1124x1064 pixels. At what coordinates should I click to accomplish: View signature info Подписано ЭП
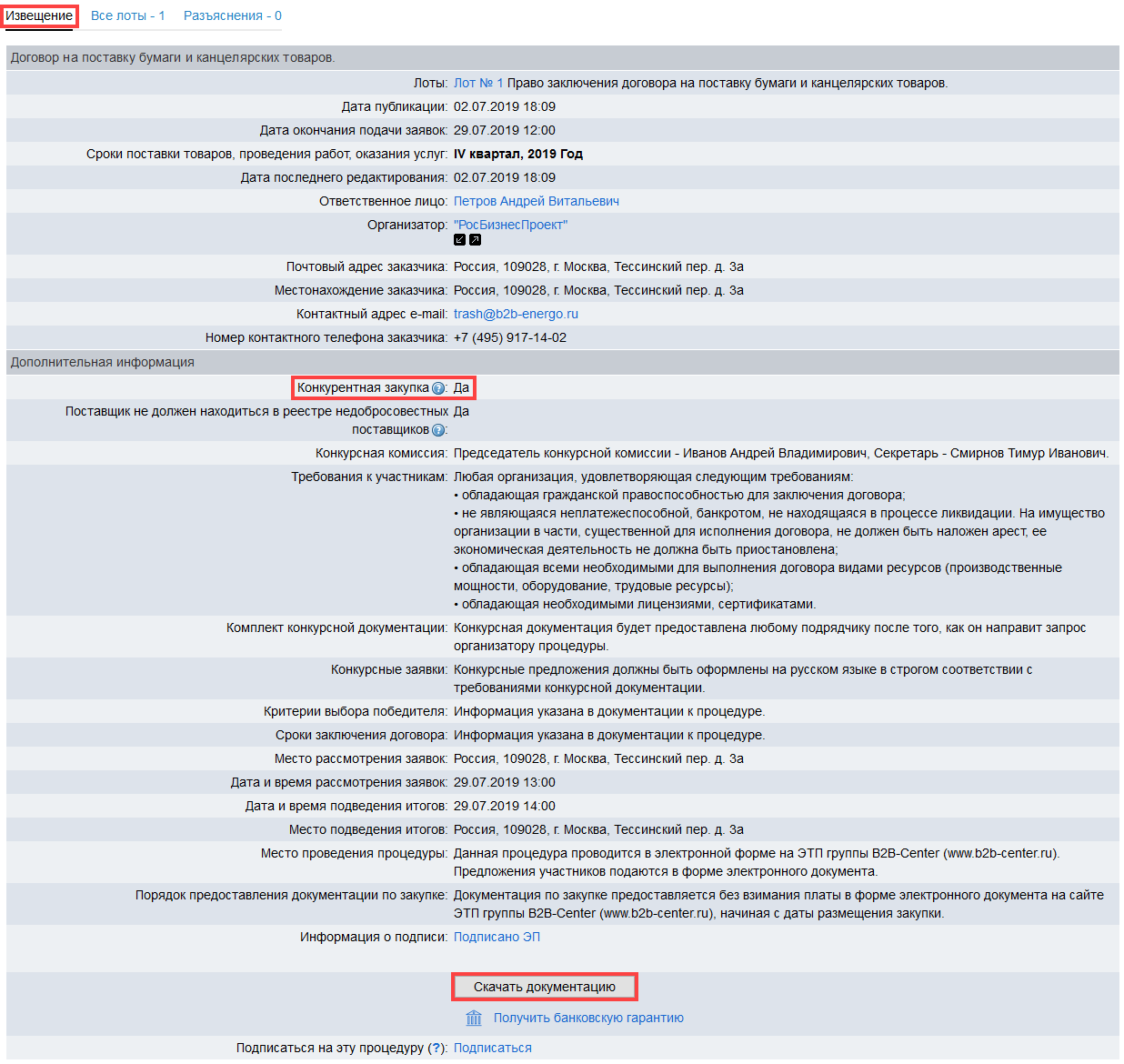[x=497, y=937]
